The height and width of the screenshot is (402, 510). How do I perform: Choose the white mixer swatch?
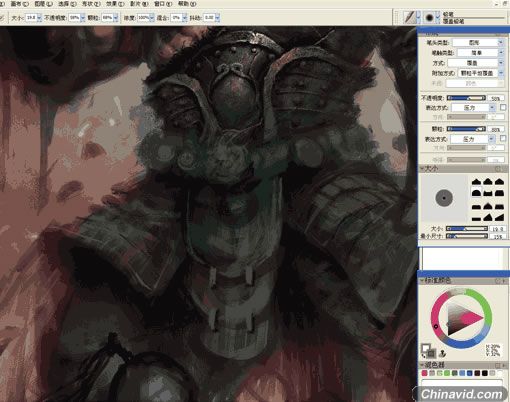click(500, 373)
